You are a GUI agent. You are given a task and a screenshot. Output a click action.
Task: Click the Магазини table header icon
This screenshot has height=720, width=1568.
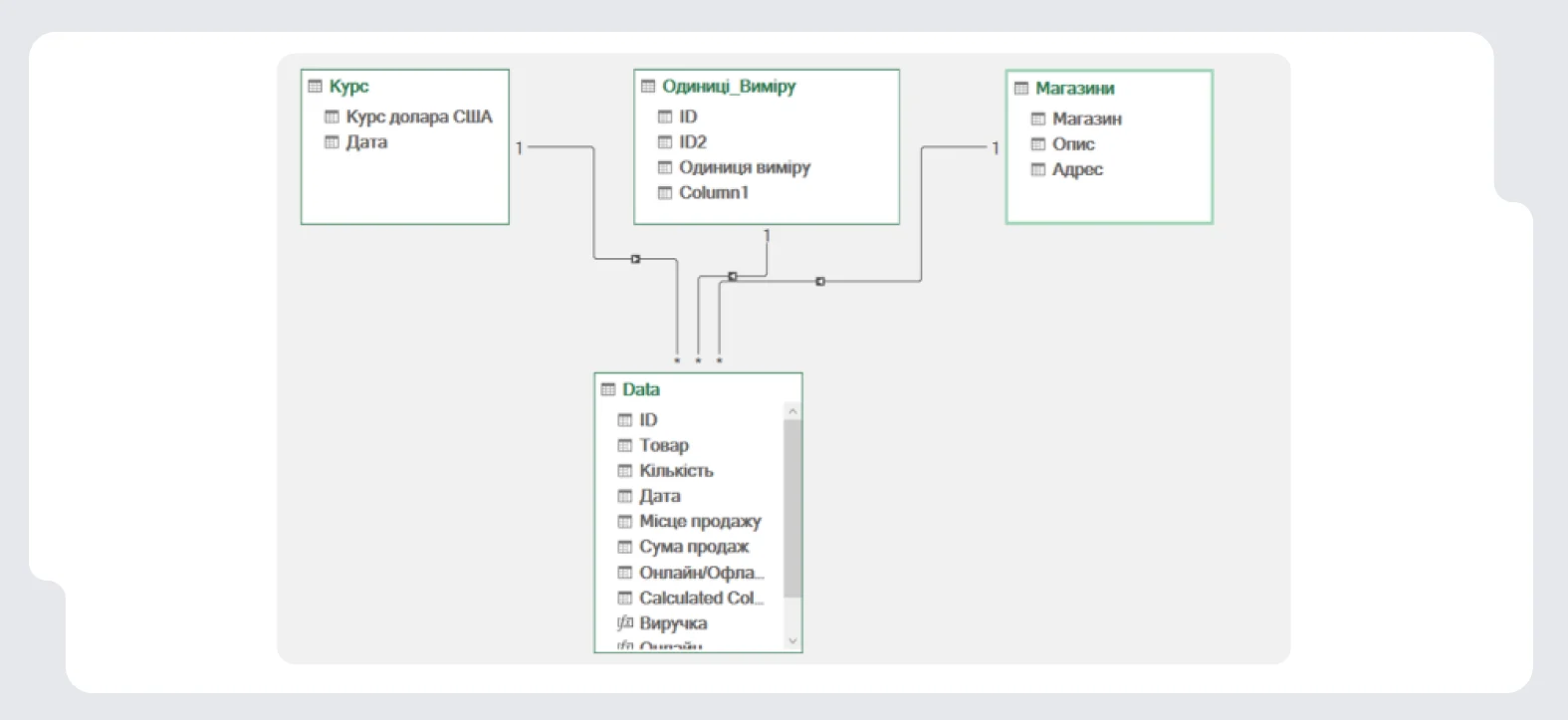coord(1021,89)
